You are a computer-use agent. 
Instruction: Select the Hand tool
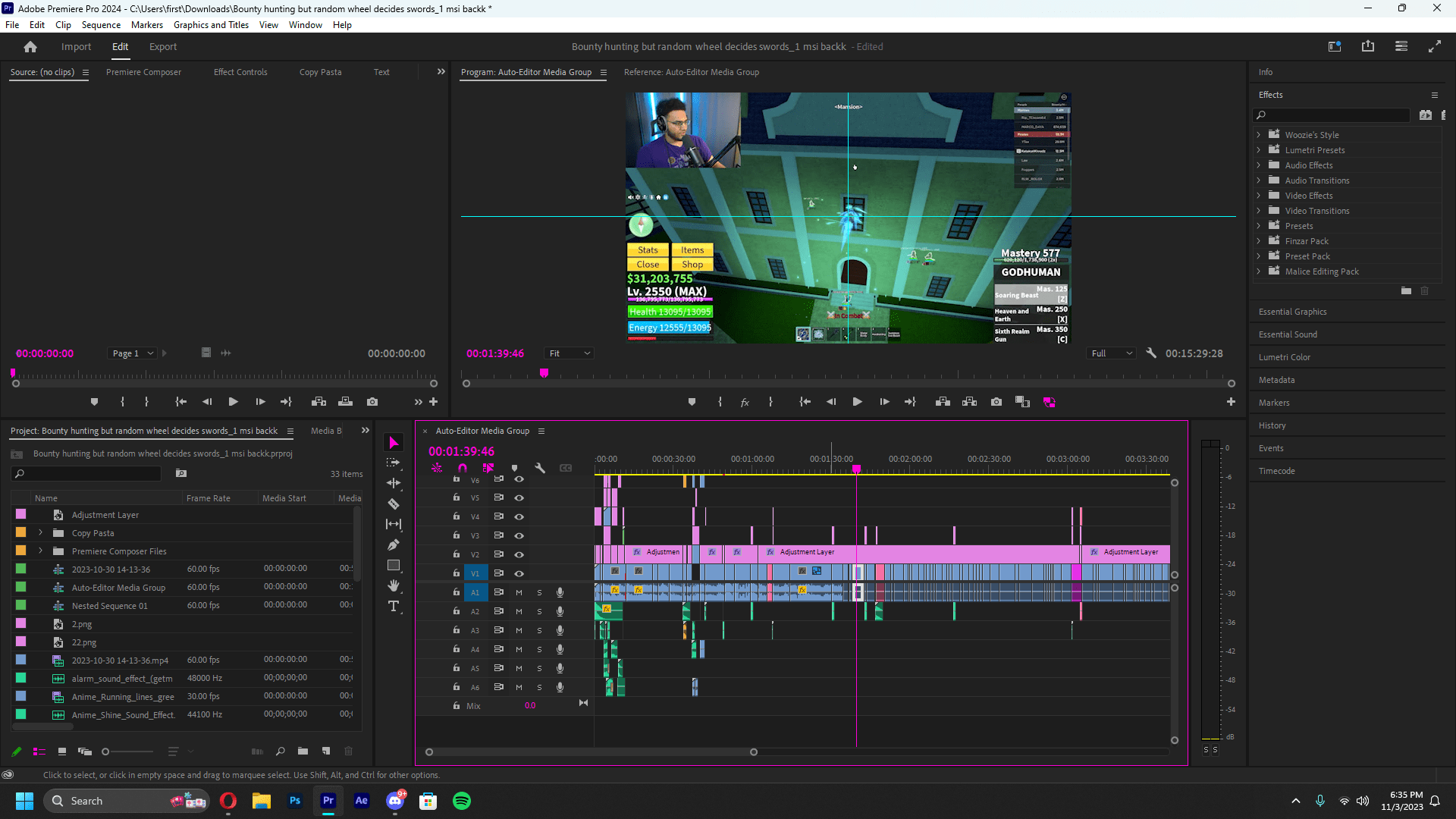(394, 585)
